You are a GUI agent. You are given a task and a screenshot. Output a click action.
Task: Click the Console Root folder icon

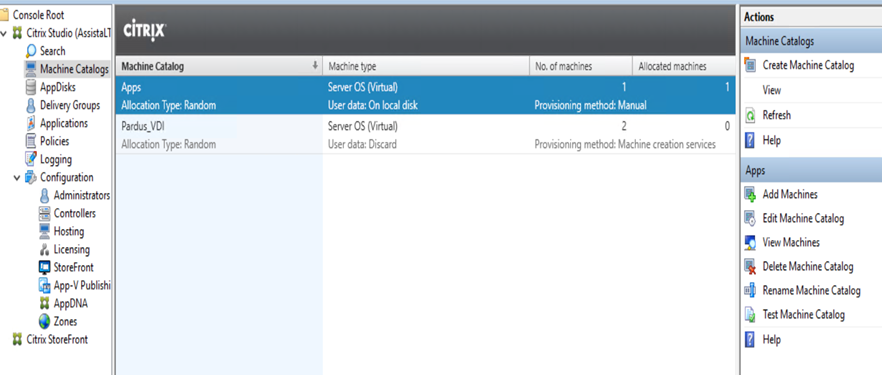click(4, 15)
